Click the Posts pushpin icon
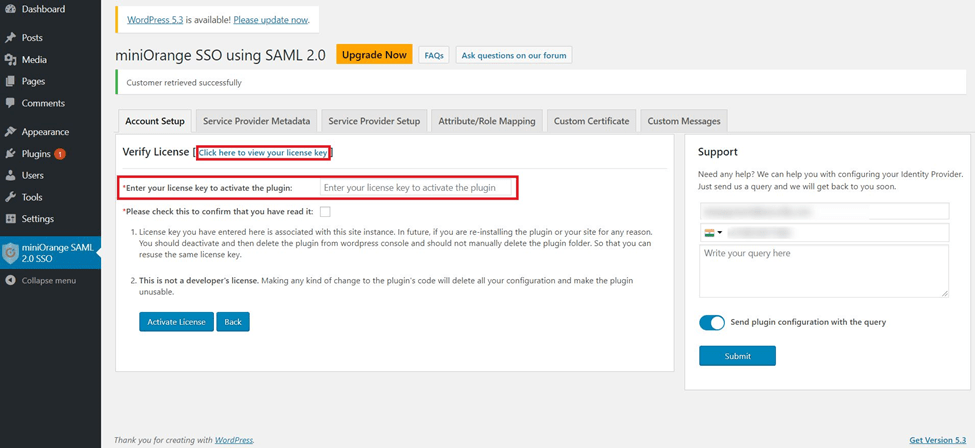This screenshot has width=975, height=448. click(x=11, y=38)
